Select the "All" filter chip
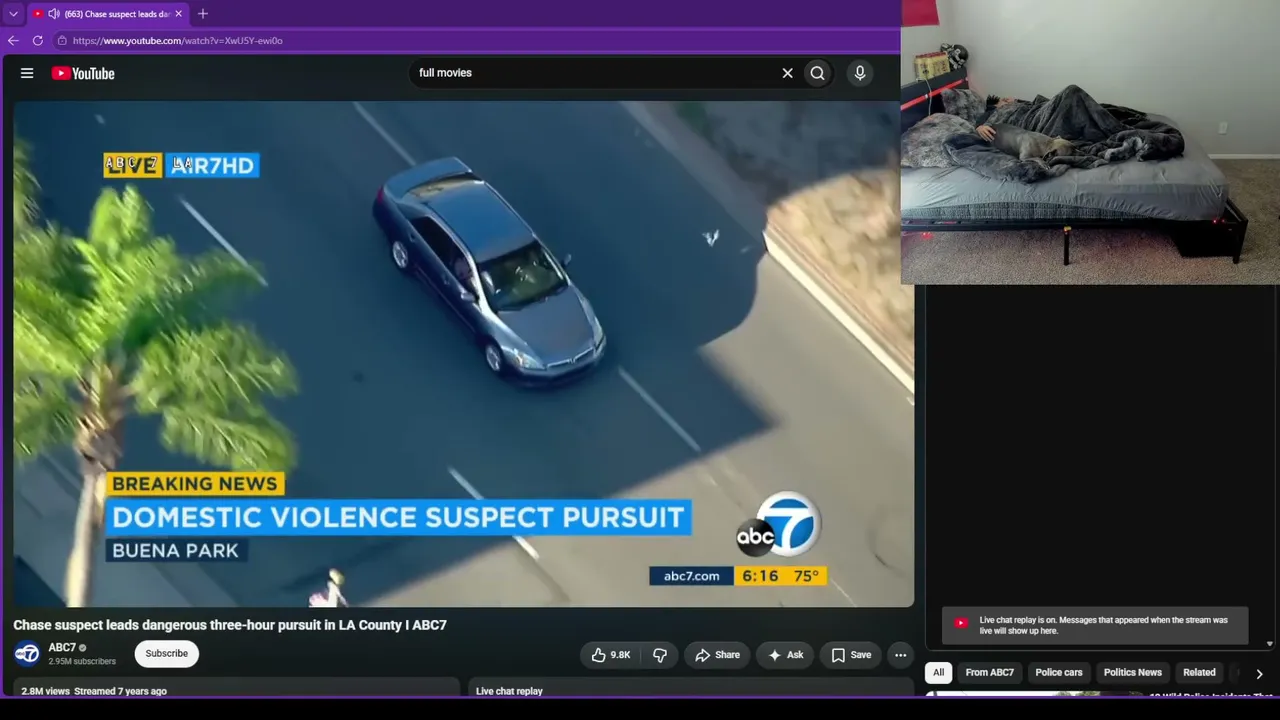Image resolution: width=1280 pixels, height=720 pixels. tap(939, 673)
